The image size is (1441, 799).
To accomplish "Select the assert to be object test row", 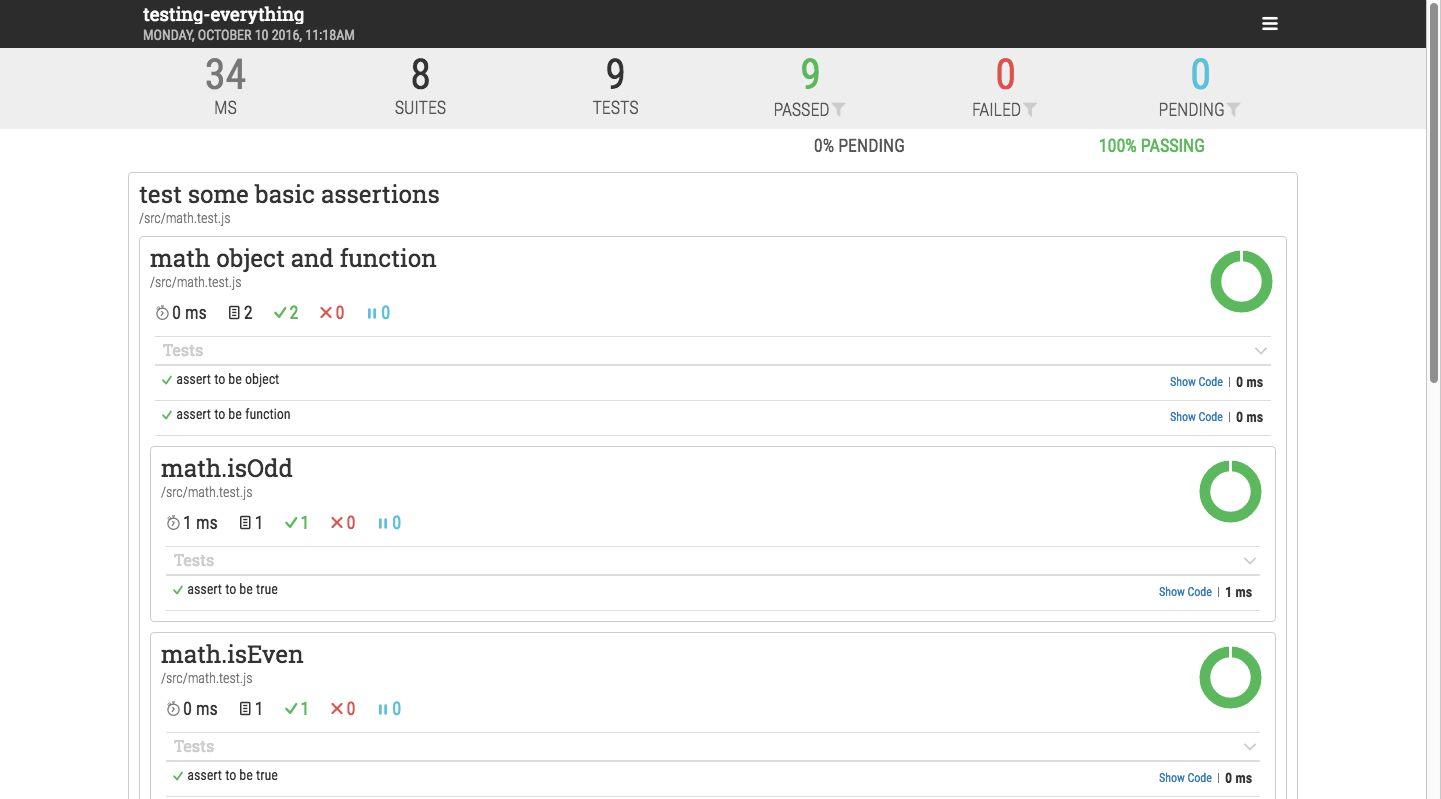I will pyautogui.click(x=715, y=382).
